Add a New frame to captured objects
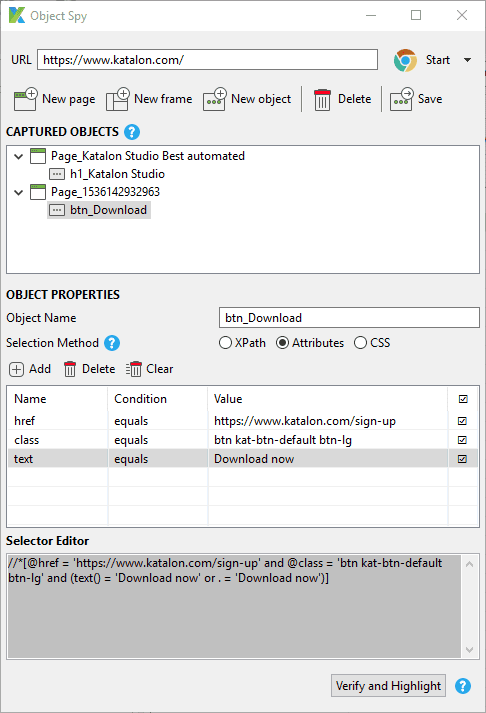Viewport: 486px width, 713px height. tap(118, 99)
